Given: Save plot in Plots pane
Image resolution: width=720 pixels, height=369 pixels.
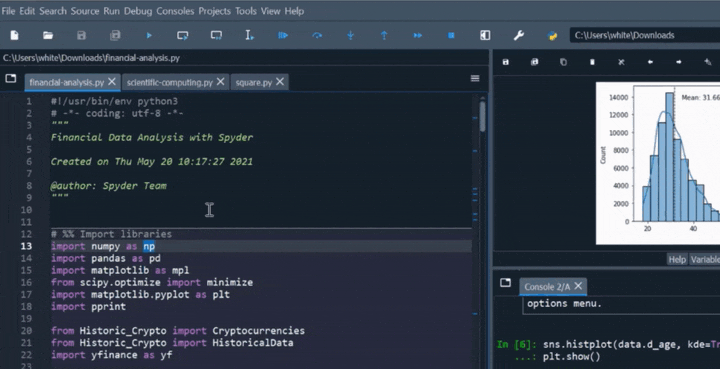Looking at the screenshot, I should point(506,62).
